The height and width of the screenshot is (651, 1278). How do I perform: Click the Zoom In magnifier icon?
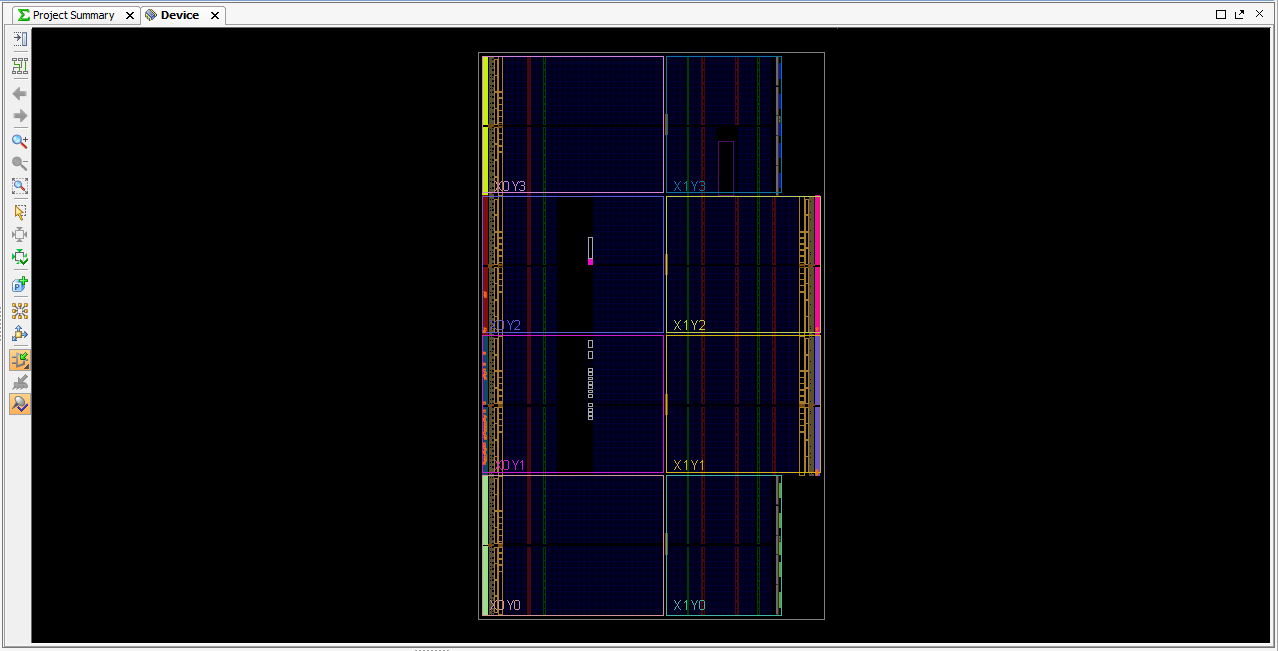19,141
